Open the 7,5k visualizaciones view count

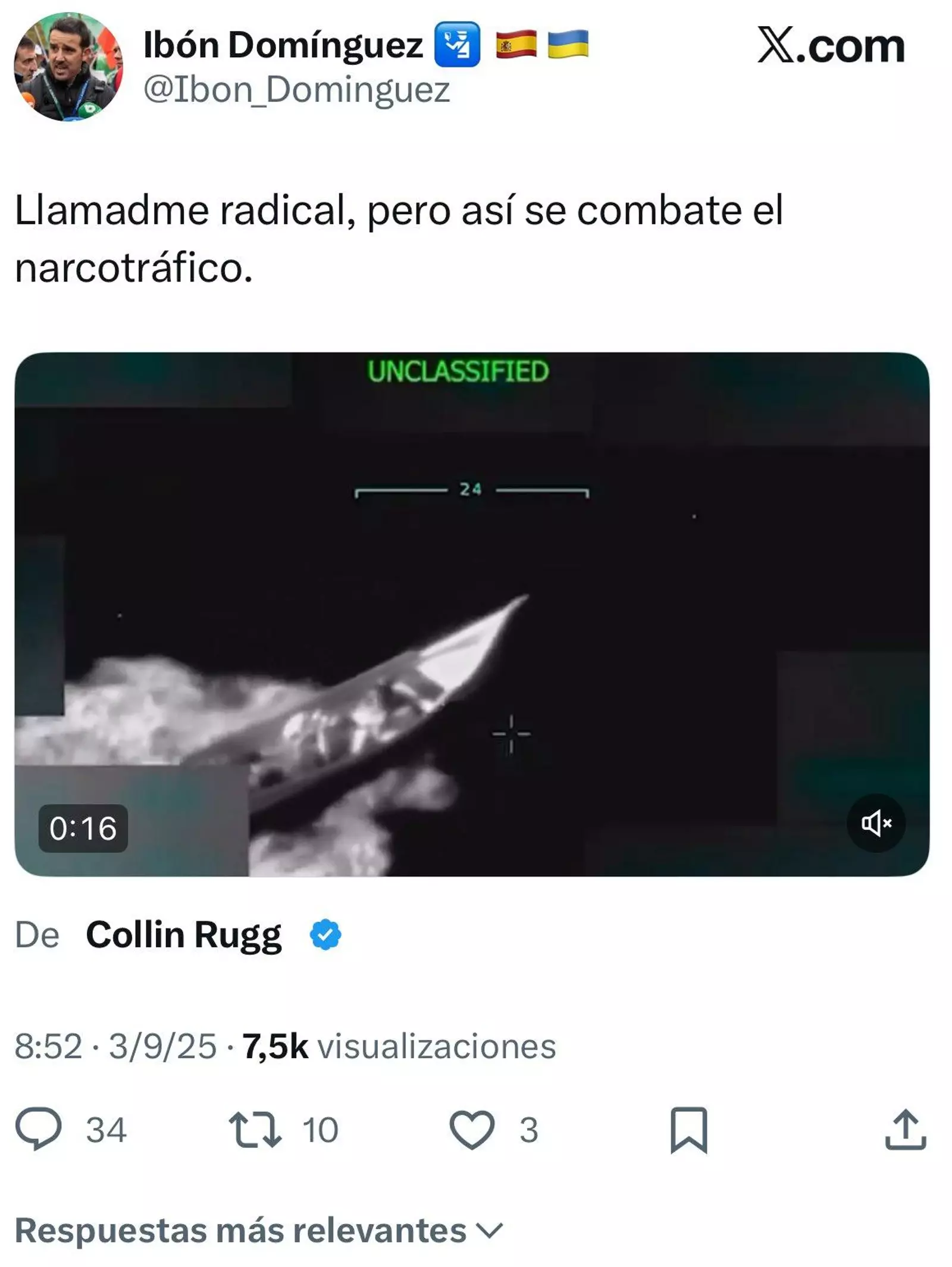pos(399,1046)
